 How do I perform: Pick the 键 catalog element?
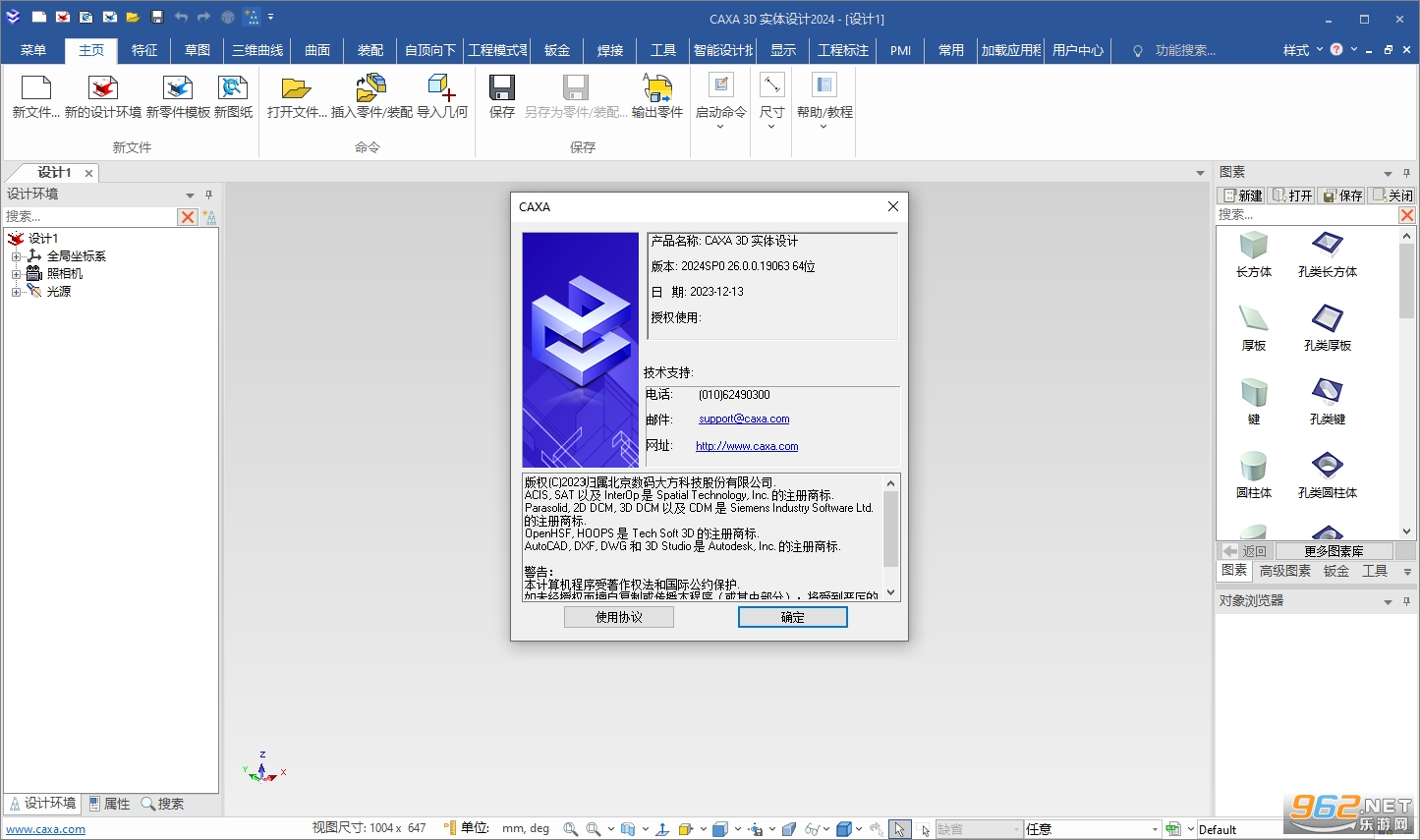coord(1254,402)
